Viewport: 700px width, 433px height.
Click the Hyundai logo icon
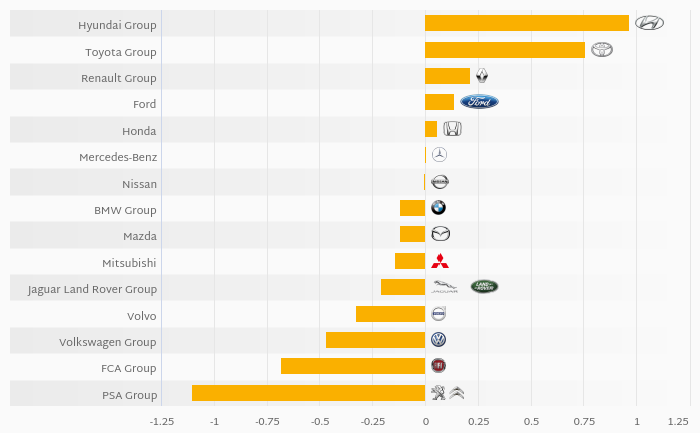point(649,23)
